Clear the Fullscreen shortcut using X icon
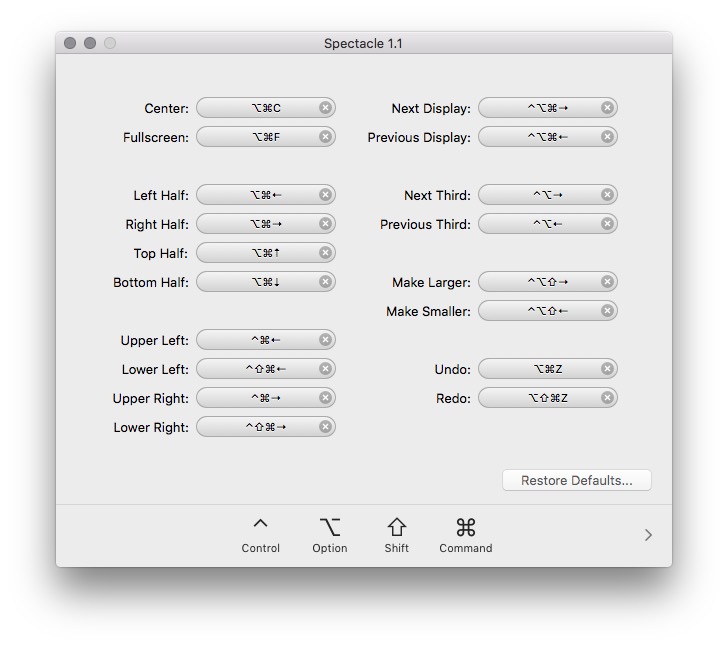Image resolution: width=728 pixels, height=647 pixels. [x=325, y=137]
